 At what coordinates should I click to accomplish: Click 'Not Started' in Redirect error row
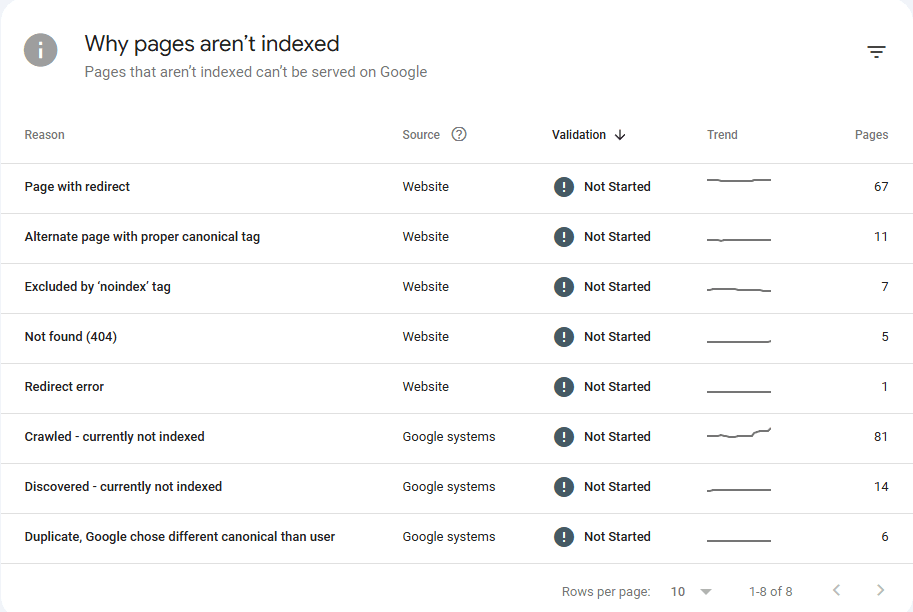pyautogui.click(x=617, y=387)
